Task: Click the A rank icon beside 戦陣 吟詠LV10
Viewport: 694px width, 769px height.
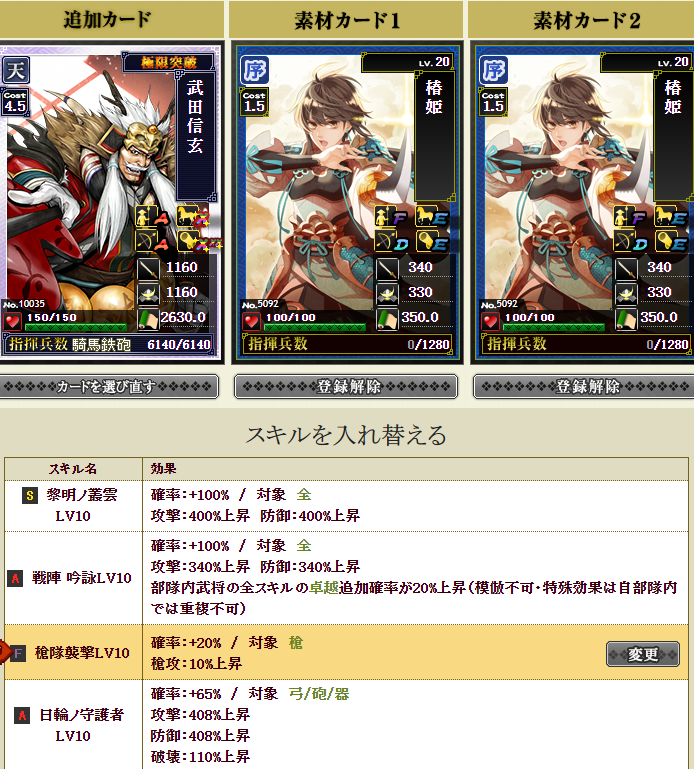Action: [15, 578]
